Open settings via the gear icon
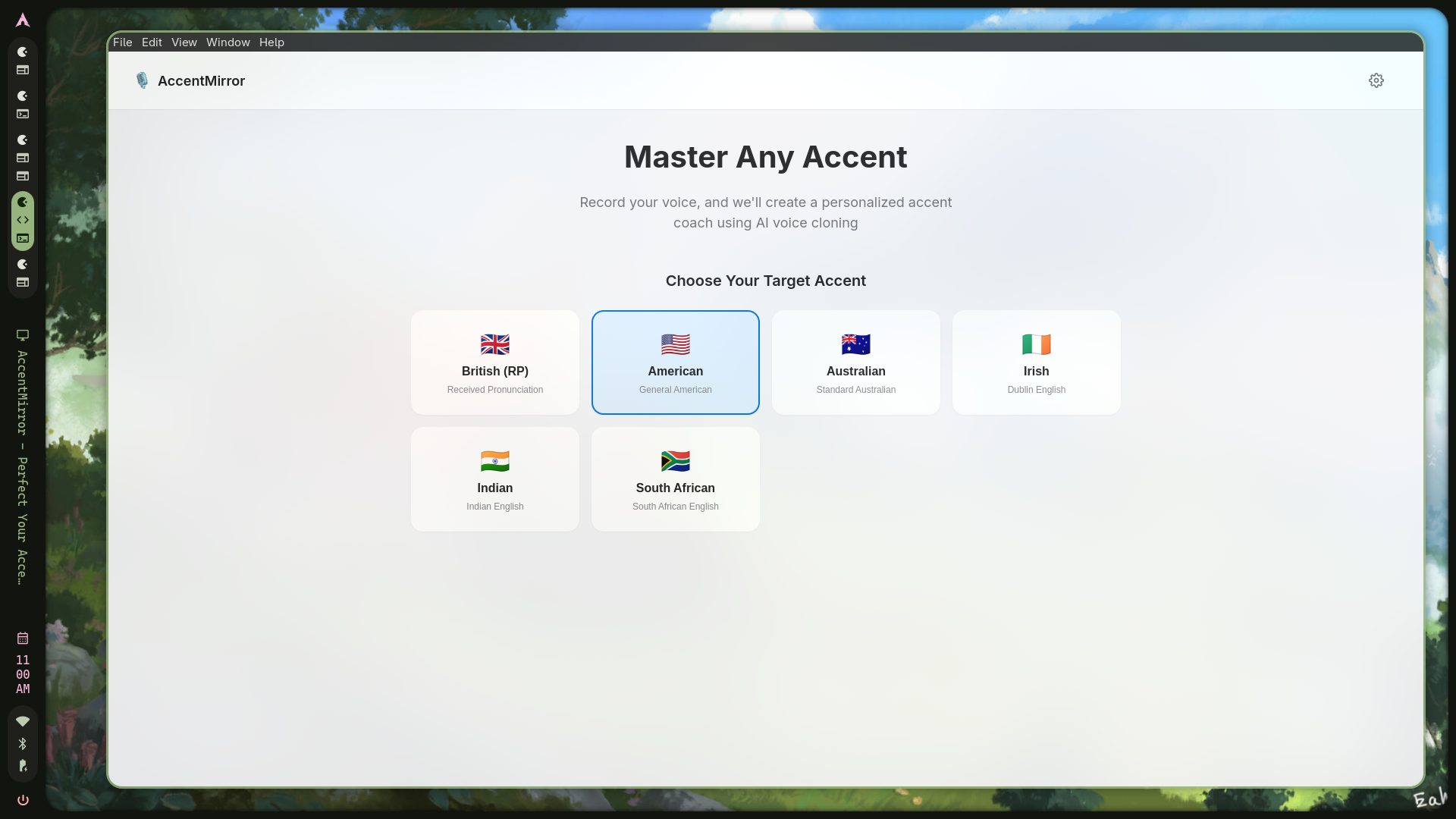Screen dimensions: 1456x819 [1376, 80]
